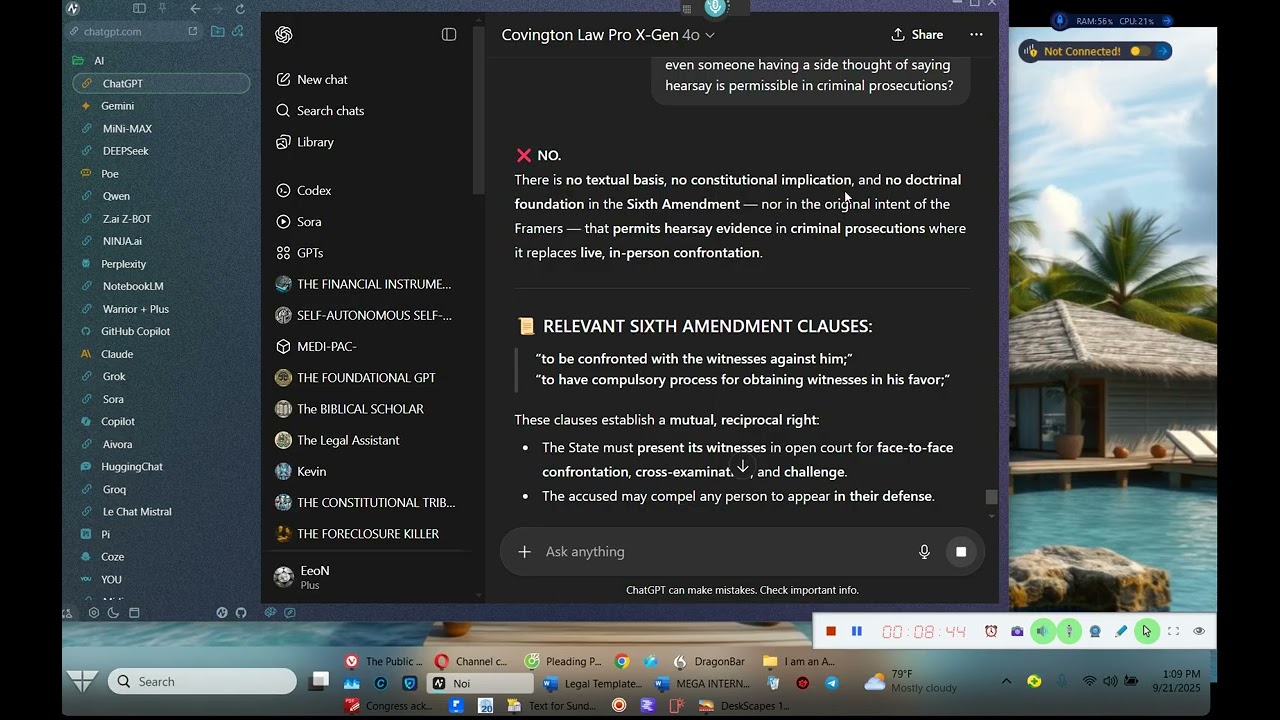The image size is (1280, 720).
Task: Share the current conversation
Action: pyautogui.click(x=917, y=35)
